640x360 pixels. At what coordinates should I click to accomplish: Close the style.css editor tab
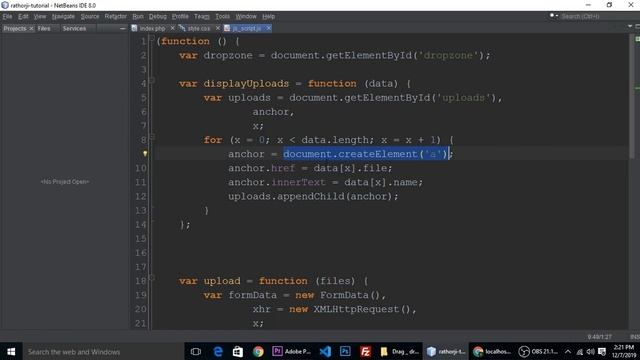tap(218, 28)
